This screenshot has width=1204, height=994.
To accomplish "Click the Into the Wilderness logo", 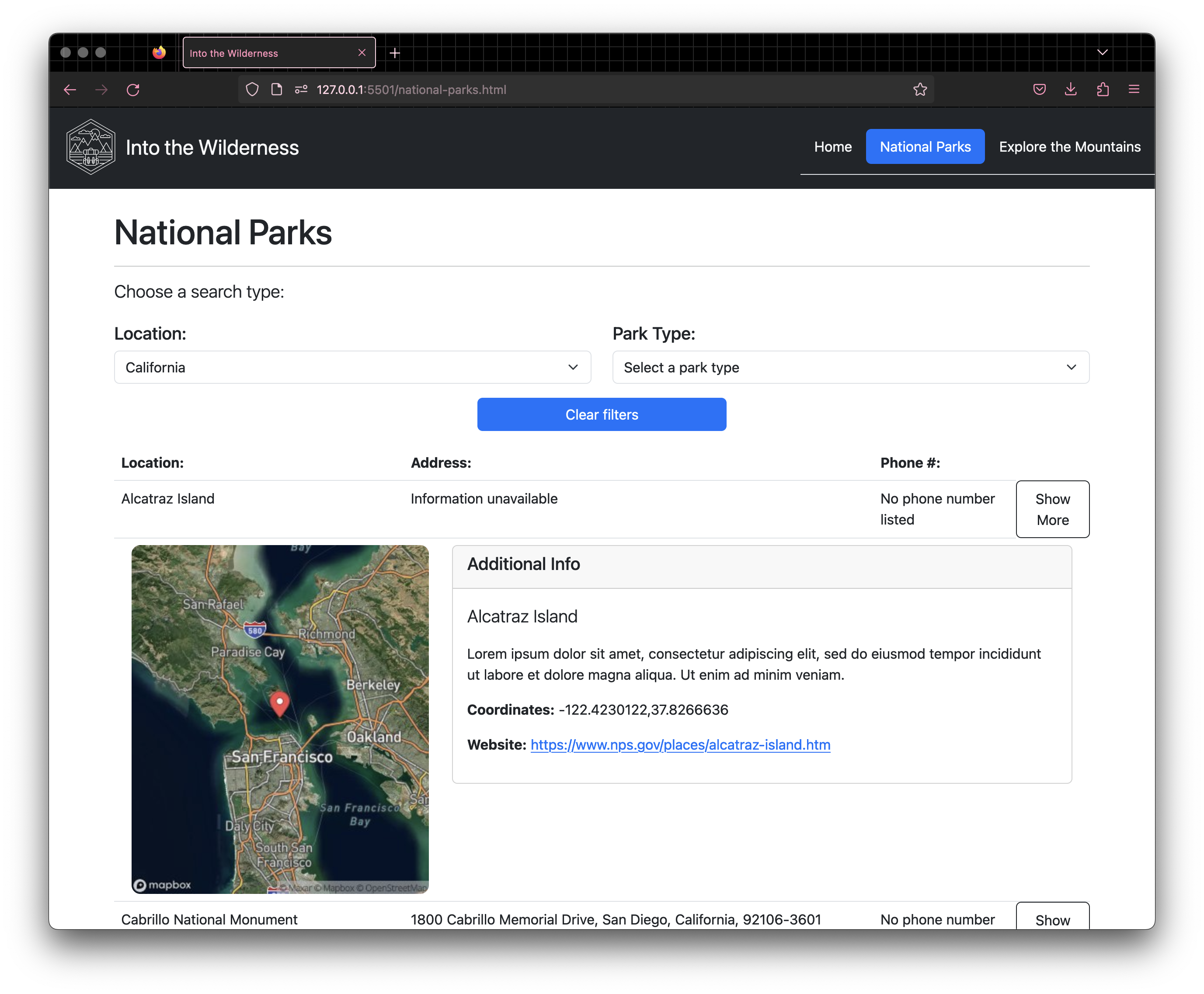I will coord(90,147).
